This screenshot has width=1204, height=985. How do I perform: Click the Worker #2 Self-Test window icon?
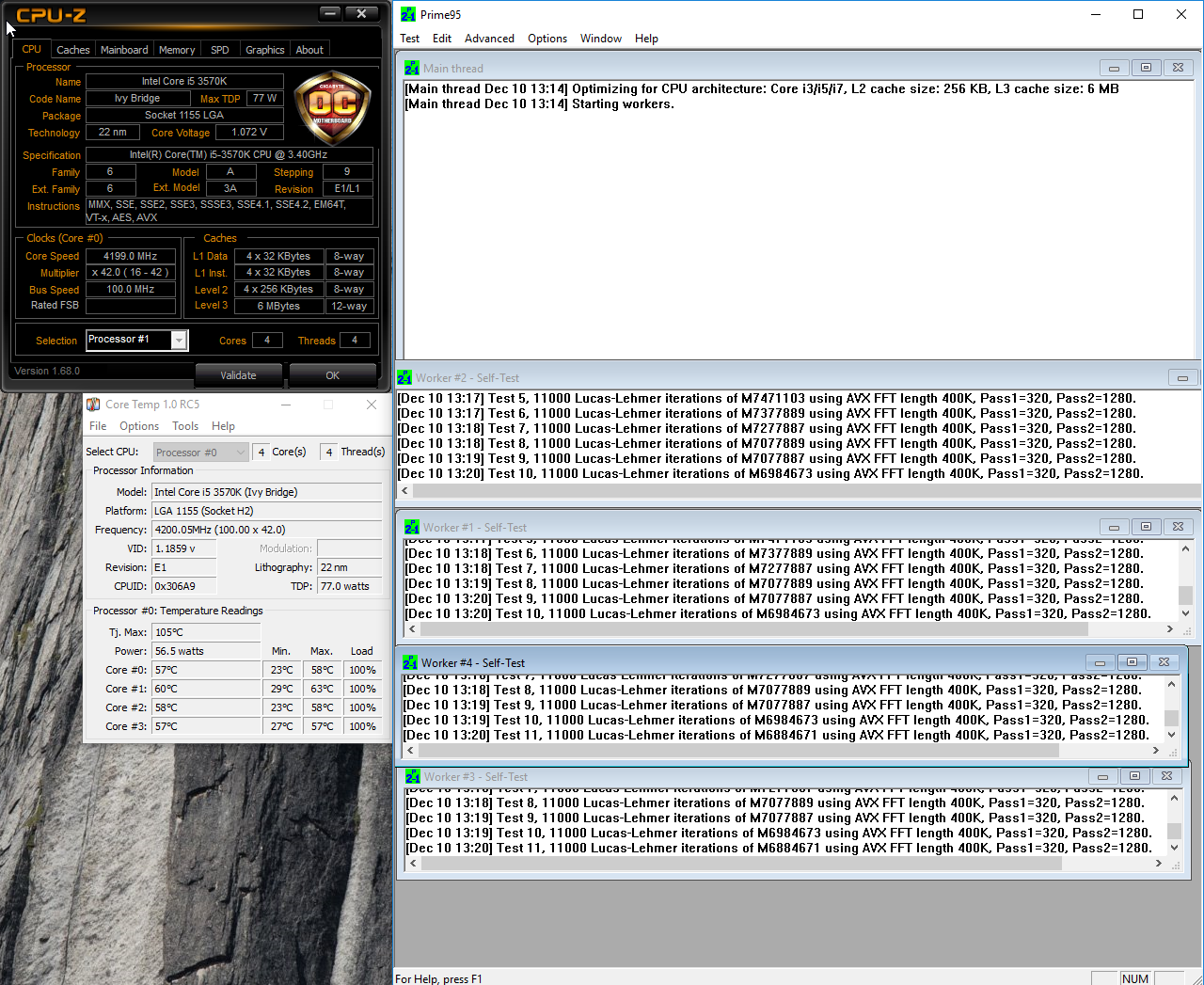tap(404, 377)
